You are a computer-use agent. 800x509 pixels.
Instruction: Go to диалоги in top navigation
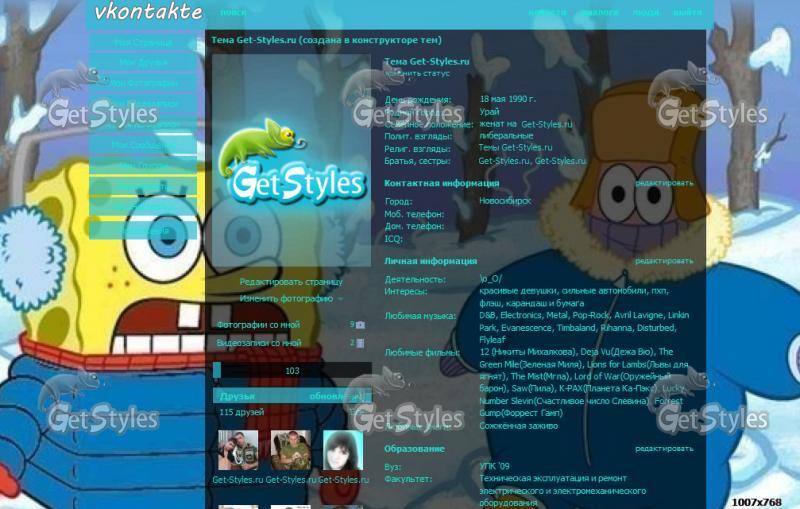600,13
